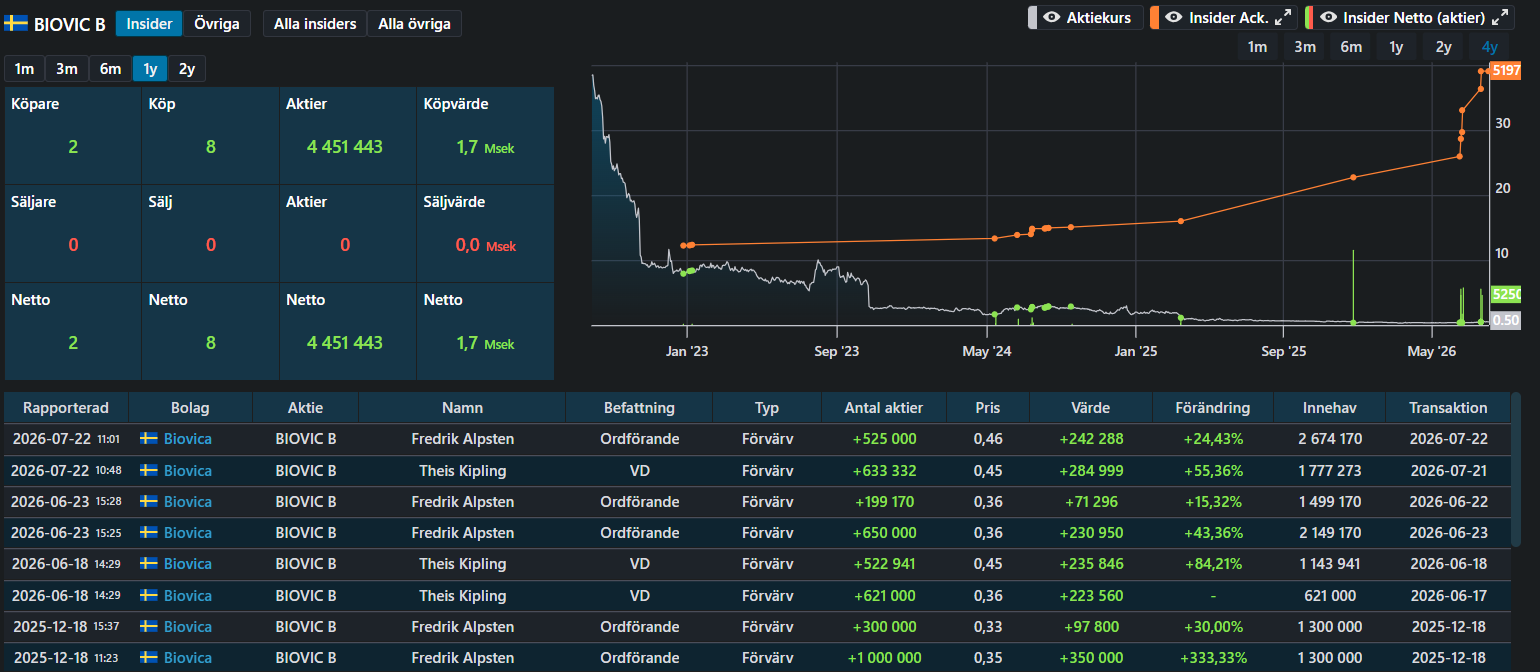
Task: Sort table by Rapporterad column header
Action: [x=66, y=408]
